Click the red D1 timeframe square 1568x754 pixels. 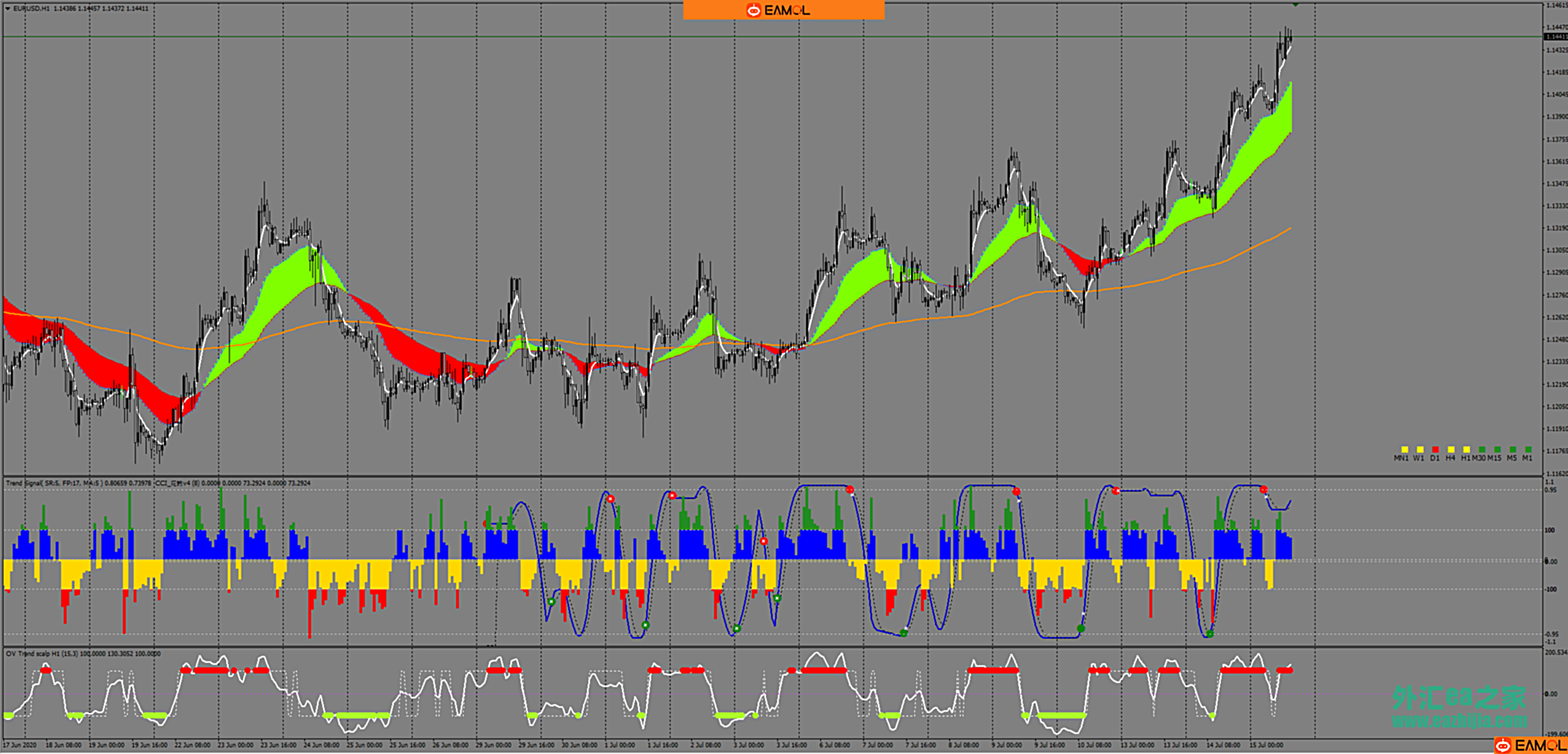[1435, 449]
